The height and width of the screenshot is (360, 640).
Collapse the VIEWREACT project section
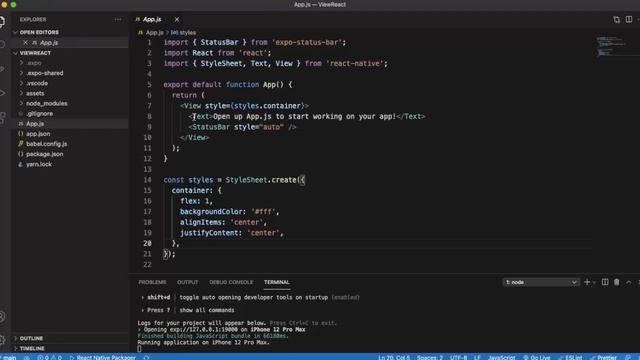pyautogui.click(x=36, y=53)
